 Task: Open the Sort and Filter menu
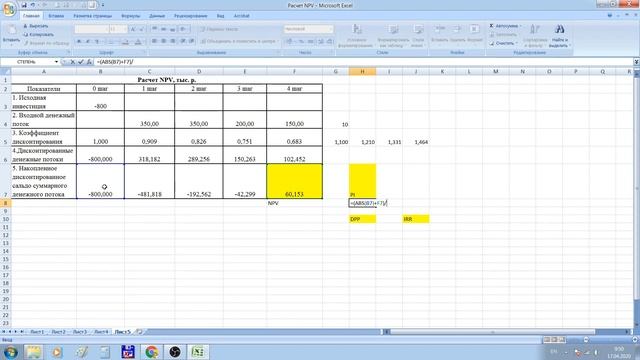pos(535,36)
